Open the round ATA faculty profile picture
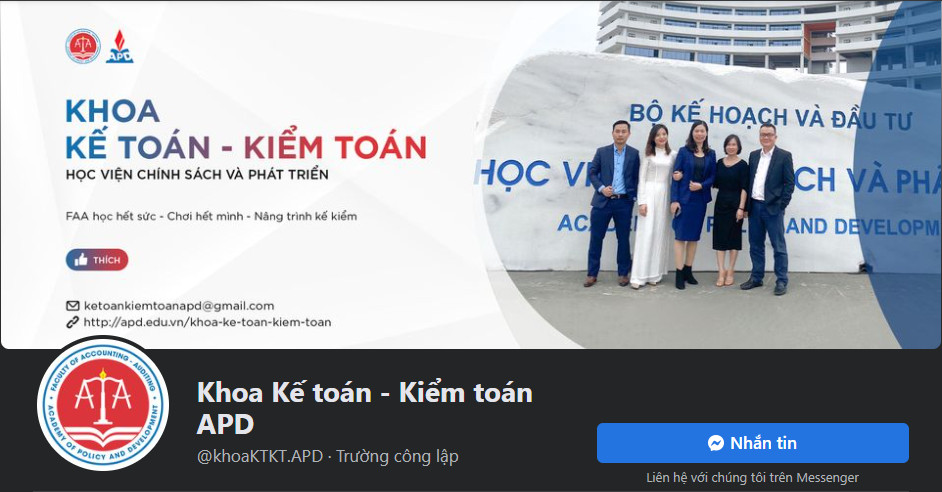This screenshot has height=492, width=942. pos(103,403)
